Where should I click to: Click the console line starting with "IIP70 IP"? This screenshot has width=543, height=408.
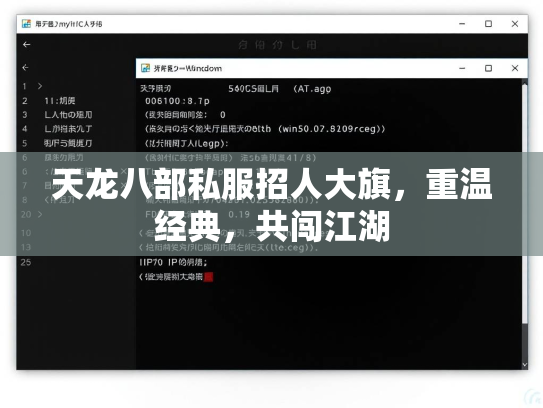point(173,262)
